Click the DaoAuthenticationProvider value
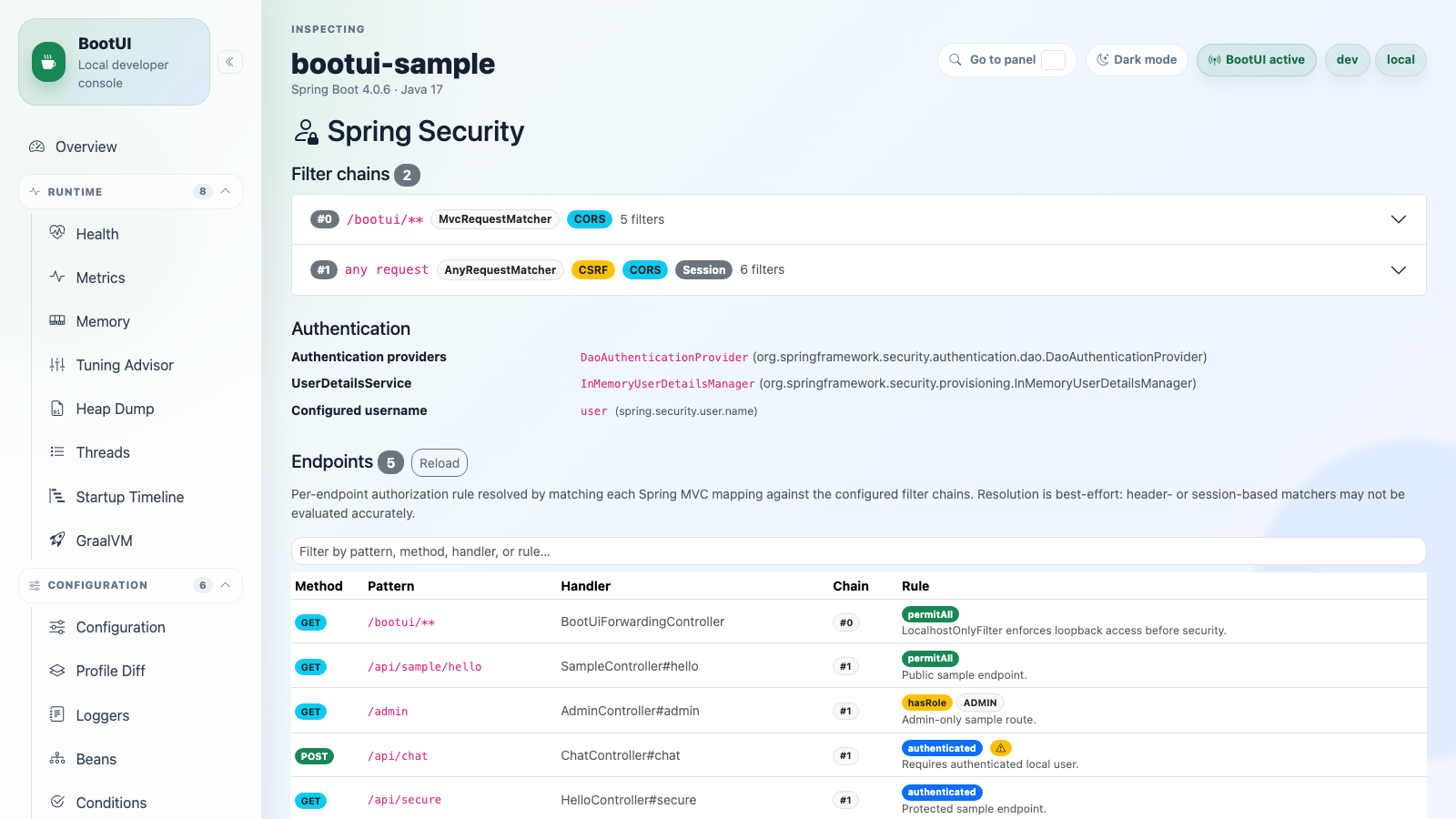This screenshot has width=1456, height=819. tap(664, 358)
